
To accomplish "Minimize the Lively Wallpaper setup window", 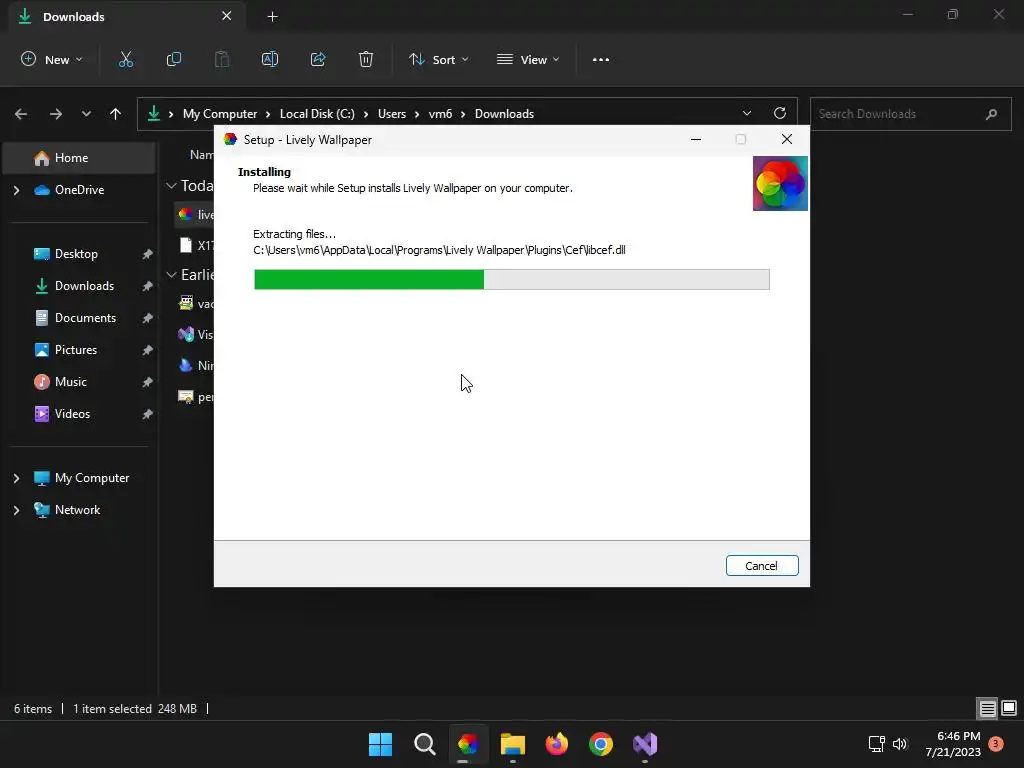I will point(696,139).
